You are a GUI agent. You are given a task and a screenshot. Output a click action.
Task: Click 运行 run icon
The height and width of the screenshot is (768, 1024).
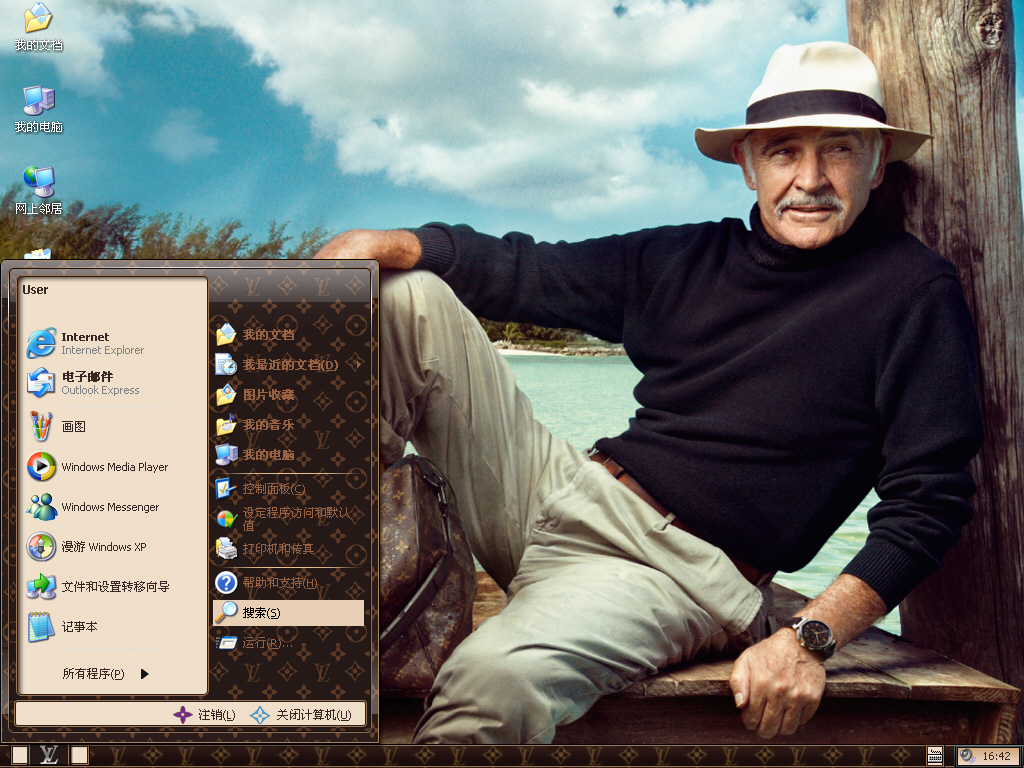click(226, 643)
